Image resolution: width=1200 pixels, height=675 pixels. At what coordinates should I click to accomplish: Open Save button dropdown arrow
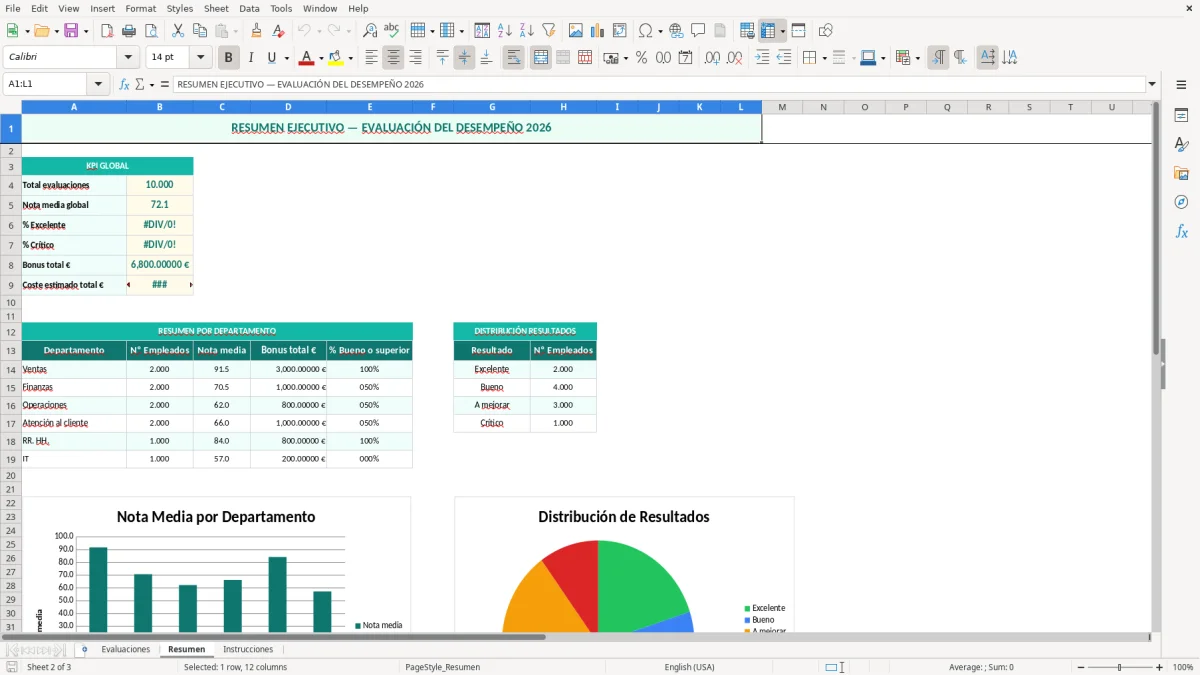click(x=86, y=31)
